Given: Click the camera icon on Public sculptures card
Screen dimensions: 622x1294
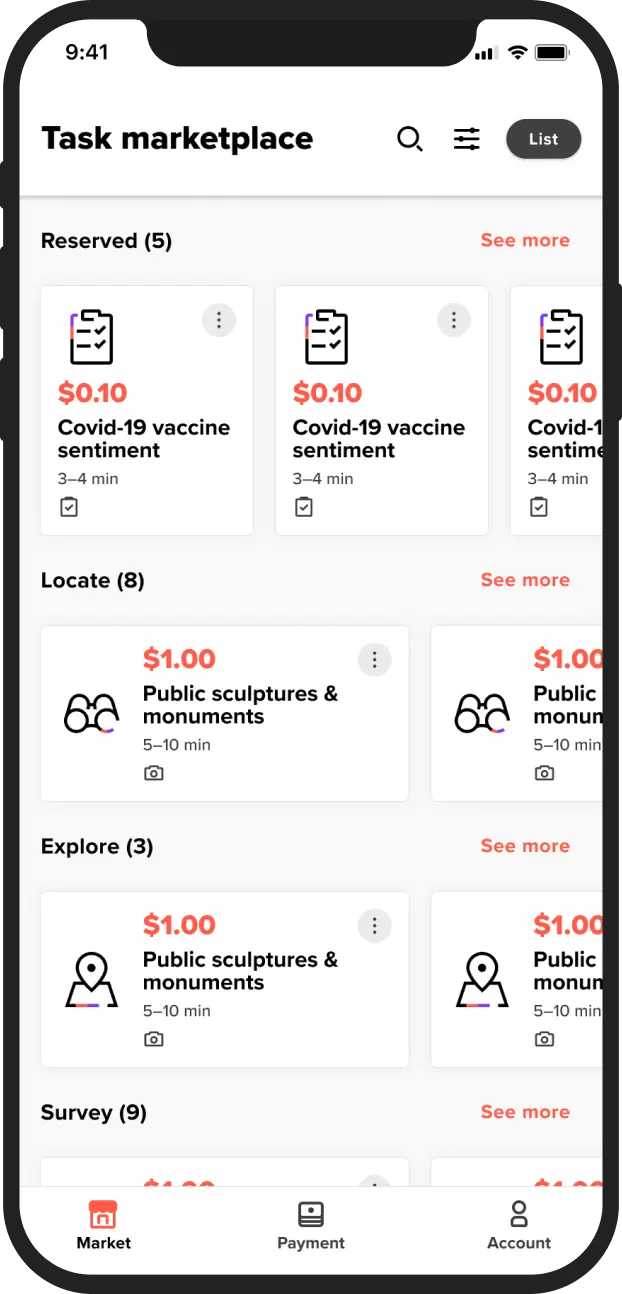Looking at the screenshot, I should pyautogui.click(x=154, y=772).
